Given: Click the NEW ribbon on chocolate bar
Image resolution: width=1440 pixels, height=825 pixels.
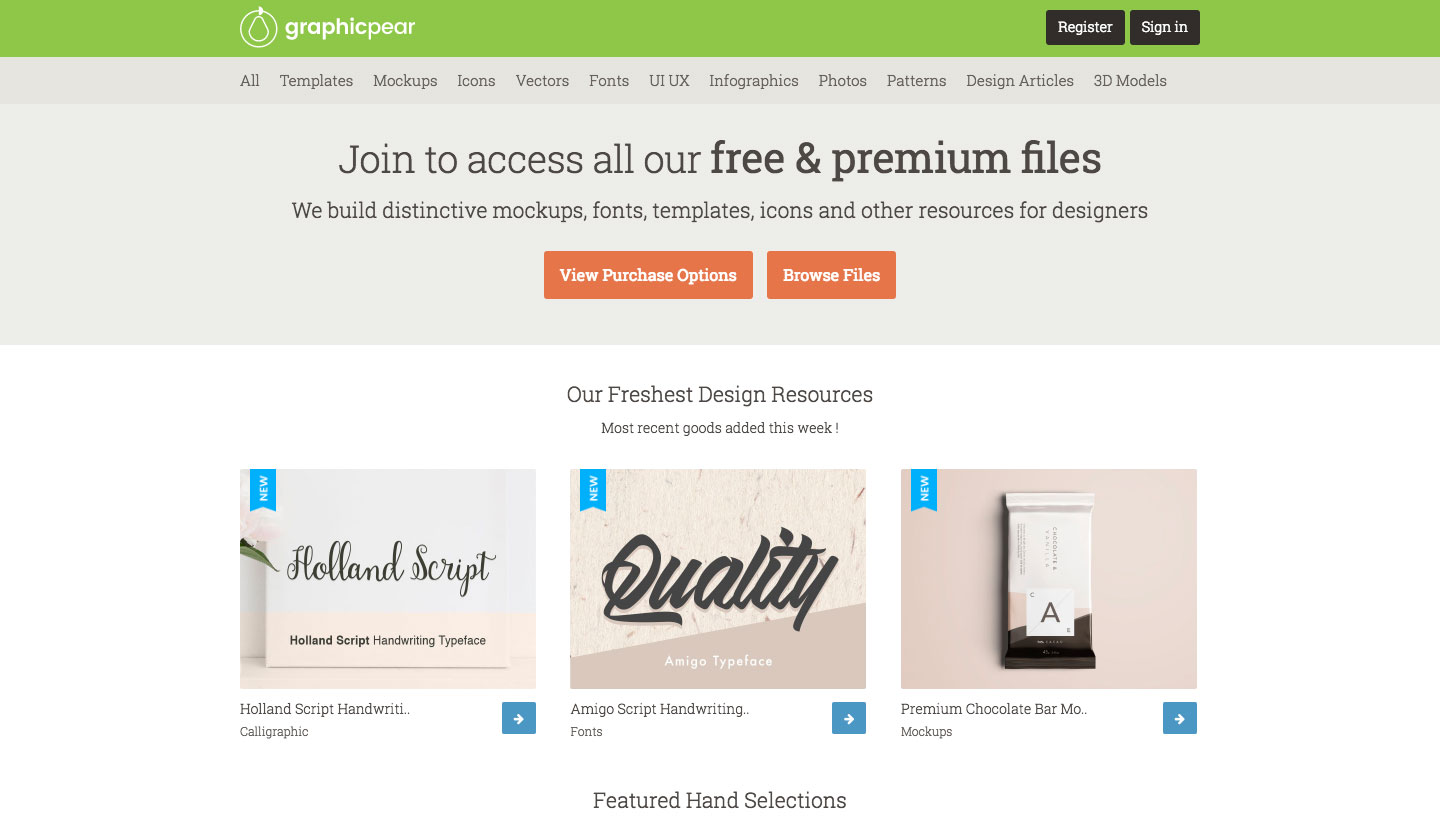Looking at the screenshot, I should [x=924, y=490].
